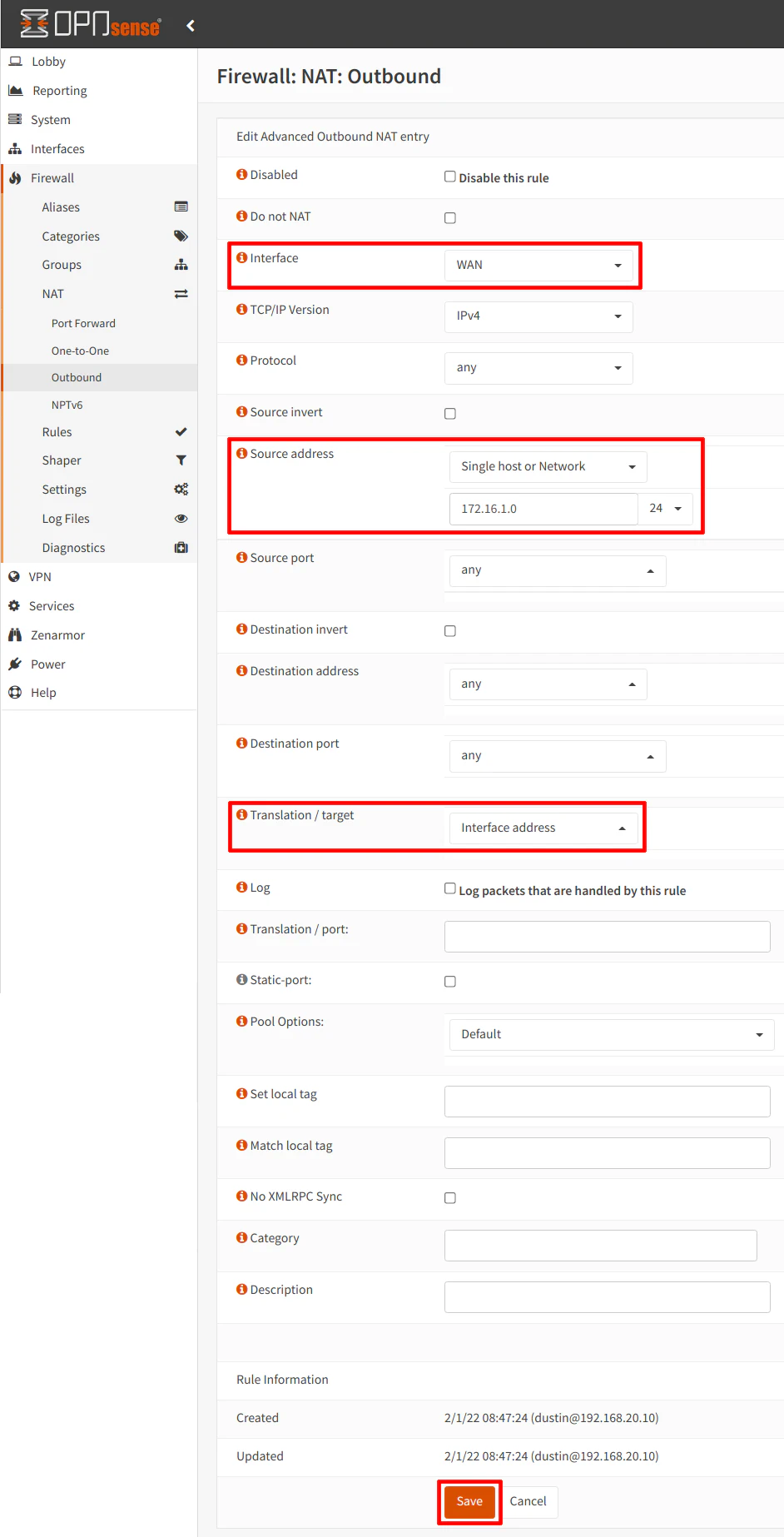Save the outbound NAT rule
784x1537 pixels.
pyautogui.click(x=469, y=1501)
